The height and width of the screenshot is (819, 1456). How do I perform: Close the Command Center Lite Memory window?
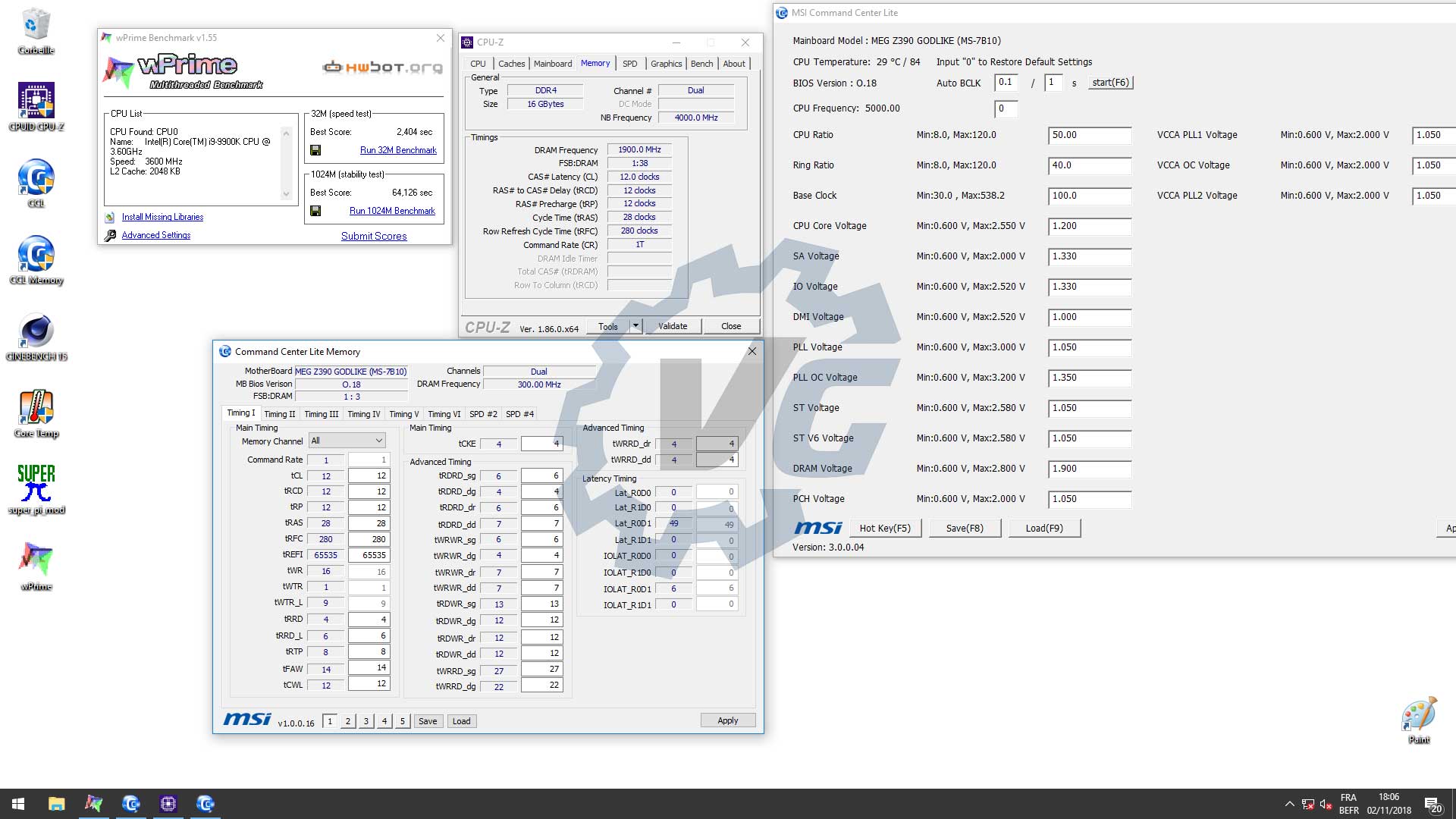pos(752,351)
